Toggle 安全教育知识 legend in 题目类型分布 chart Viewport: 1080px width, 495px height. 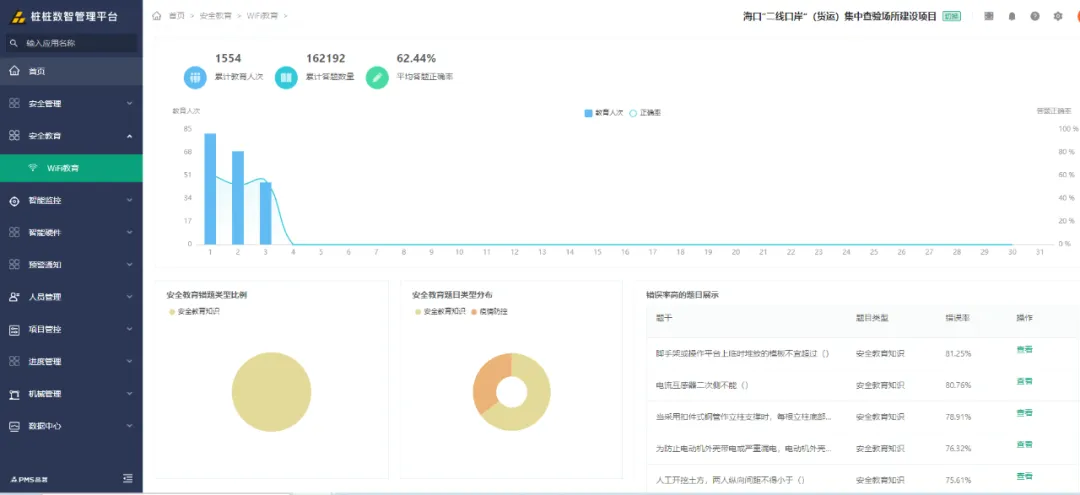(440, 312)
